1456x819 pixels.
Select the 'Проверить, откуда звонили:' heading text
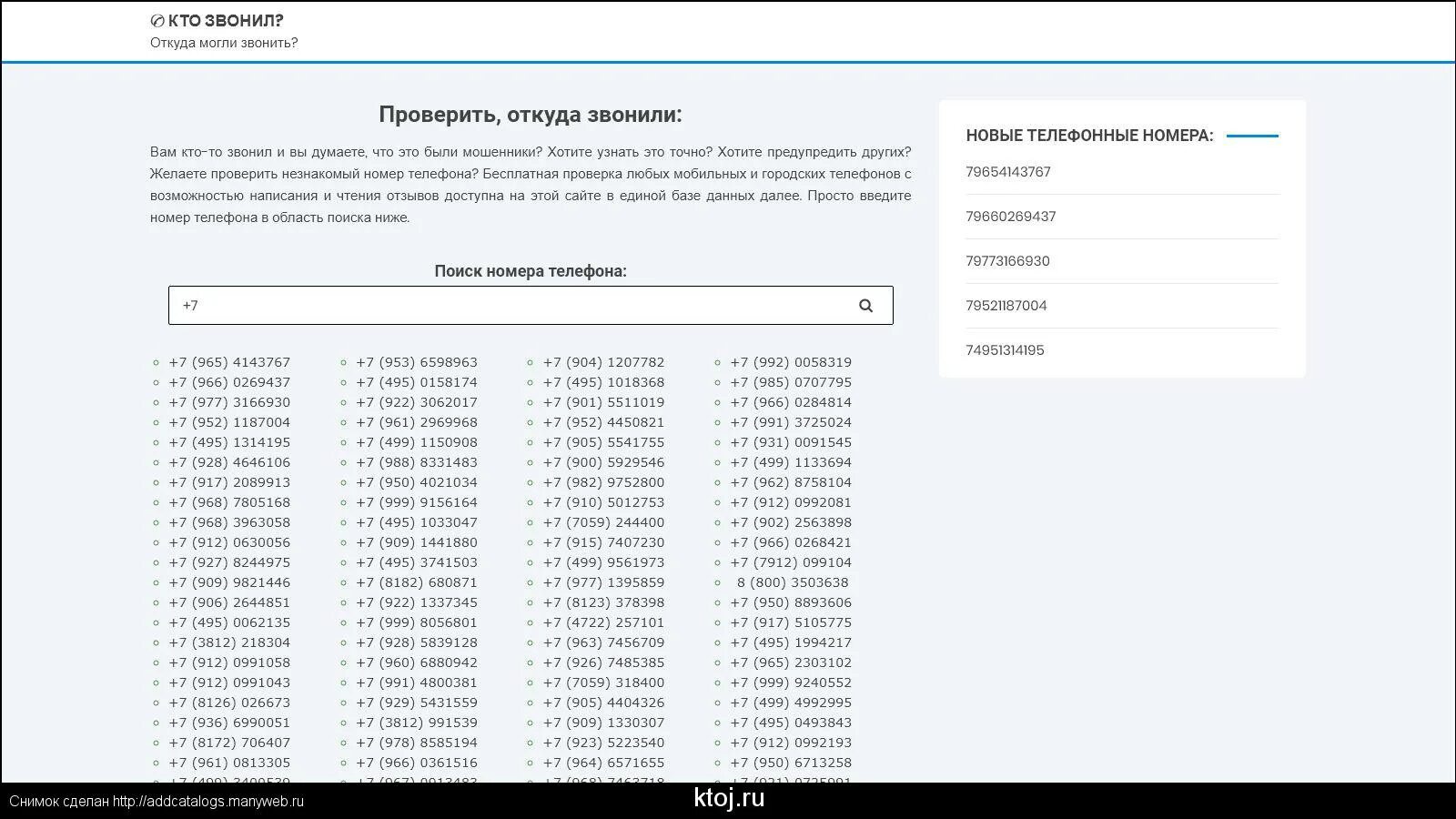click(531, 115)
